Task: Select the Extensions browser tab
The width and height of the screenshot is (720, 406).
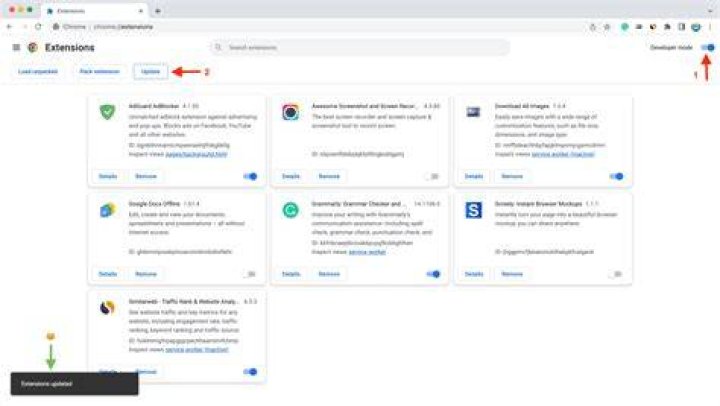Action: pos(94,11)
